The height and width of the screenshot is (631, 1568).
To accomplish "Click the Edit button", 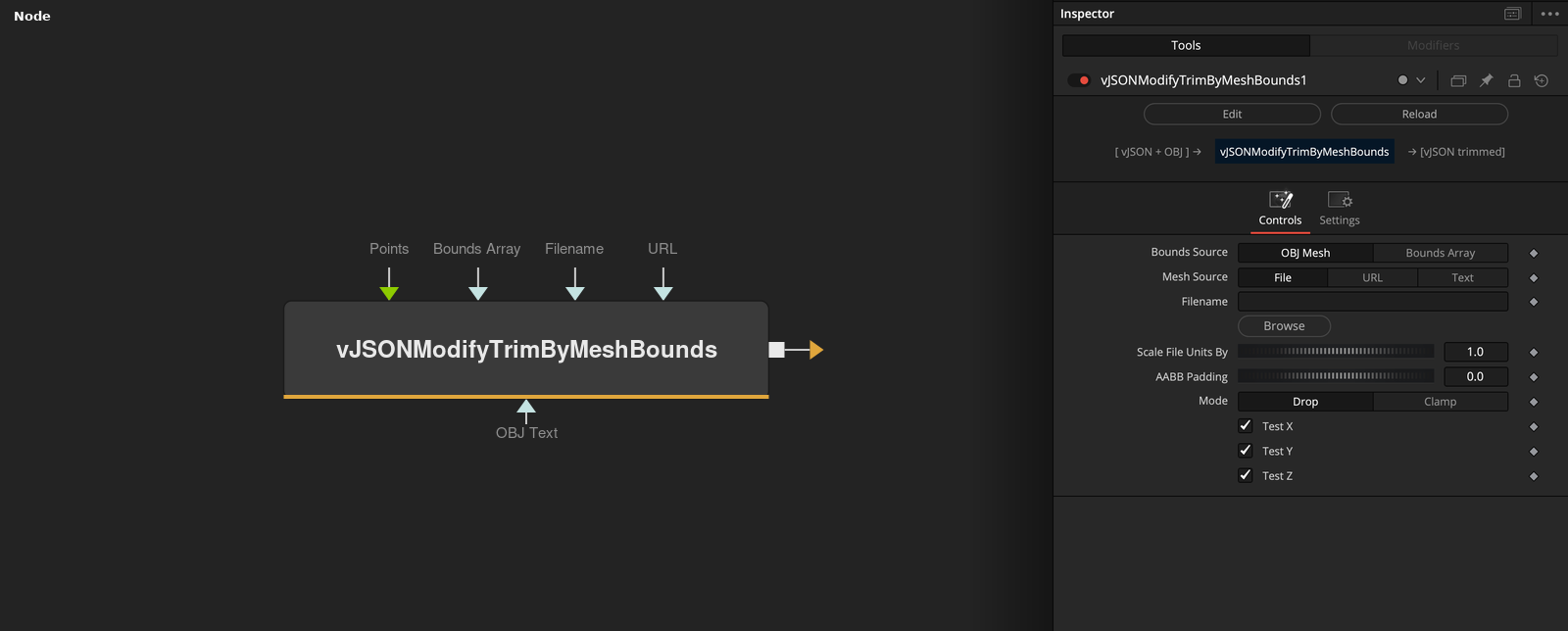I will (x=1232, y=114).
